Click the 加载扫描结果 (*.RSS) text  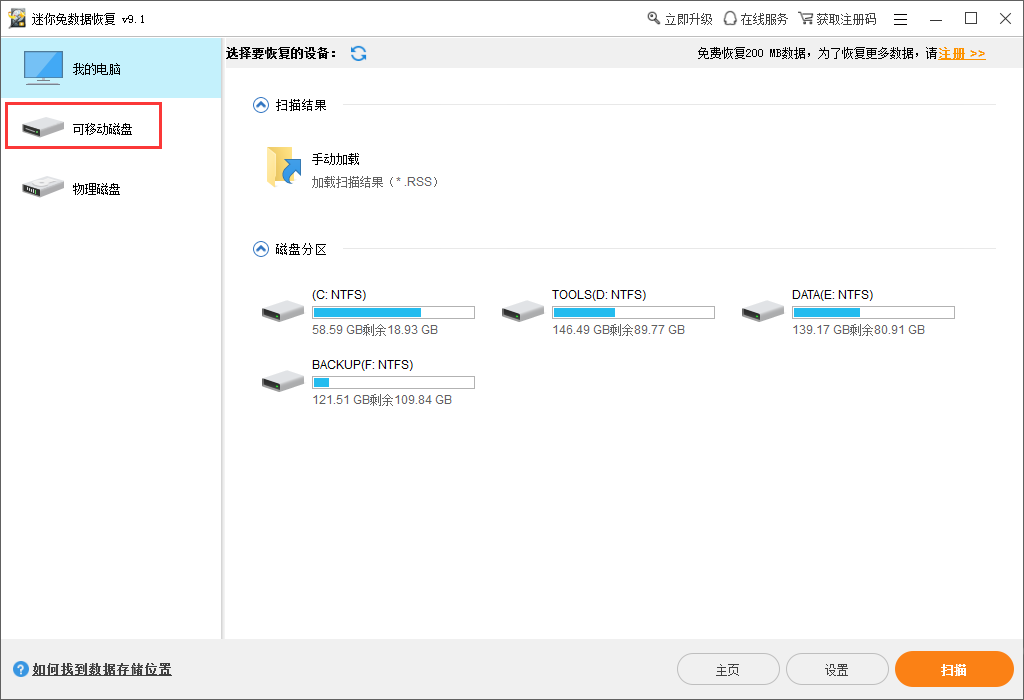click(x=375, y=182)
